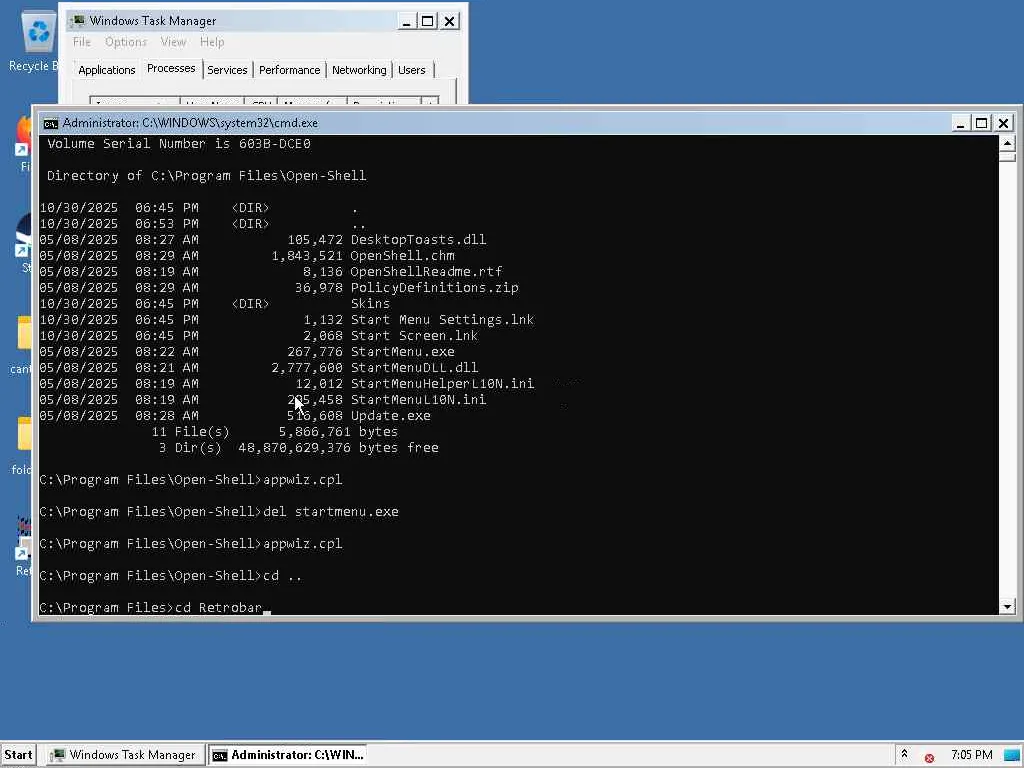Click StartMenuDLL.dll in the listing
The width and height of the screenshot is (1024, 768).
click(414, 368)
